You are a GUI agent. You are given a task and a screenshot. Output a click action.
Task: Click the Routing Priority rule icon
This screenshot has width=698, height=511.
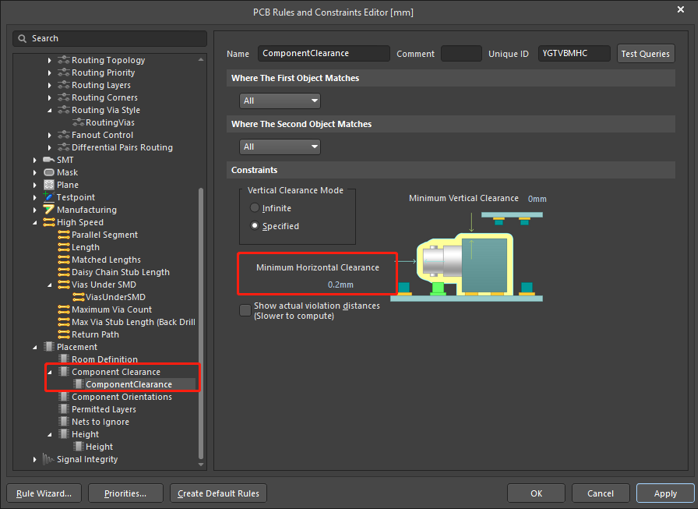tap(64, 73)
